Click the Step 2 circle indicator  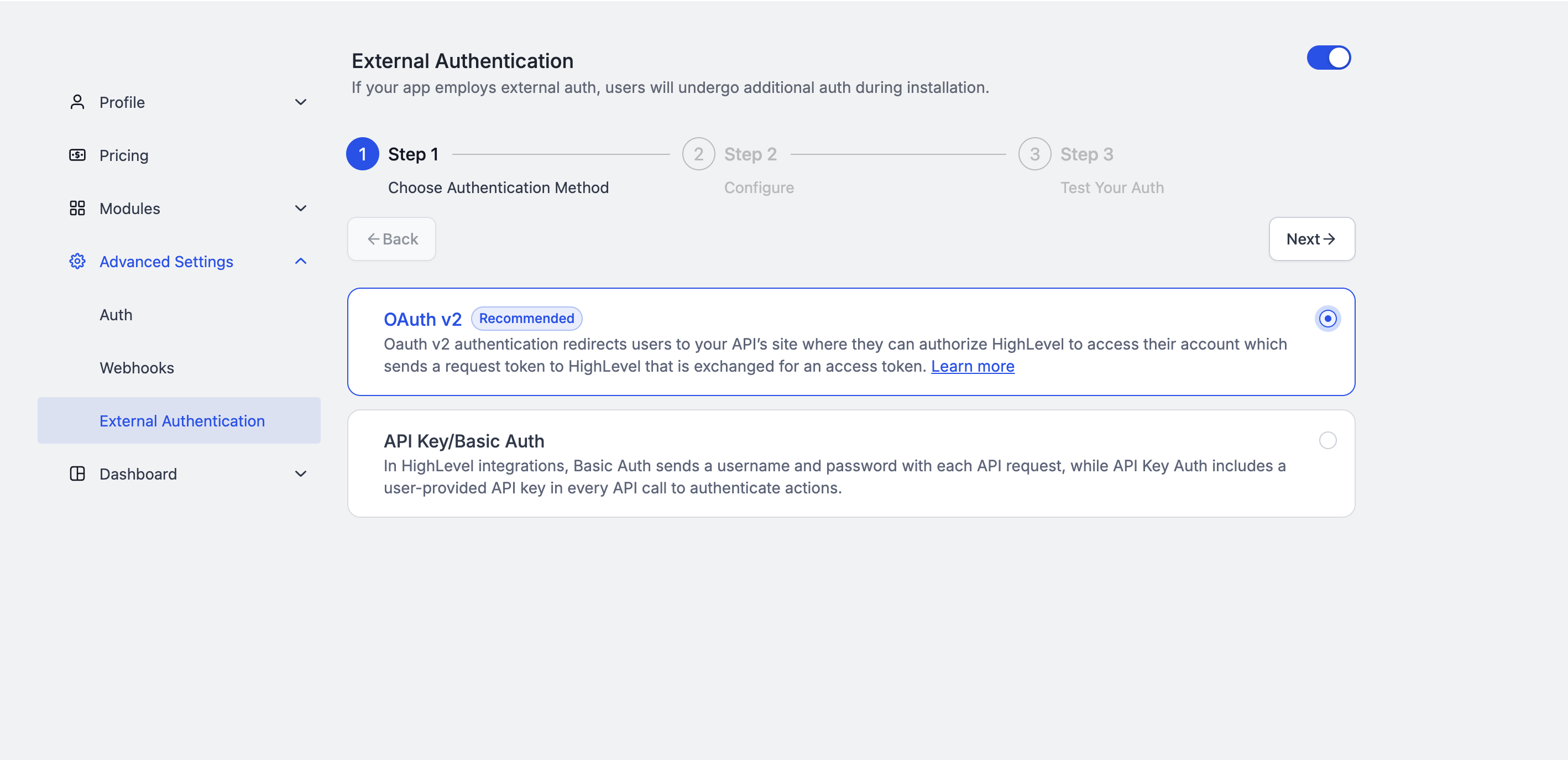(x=698, y=154)
